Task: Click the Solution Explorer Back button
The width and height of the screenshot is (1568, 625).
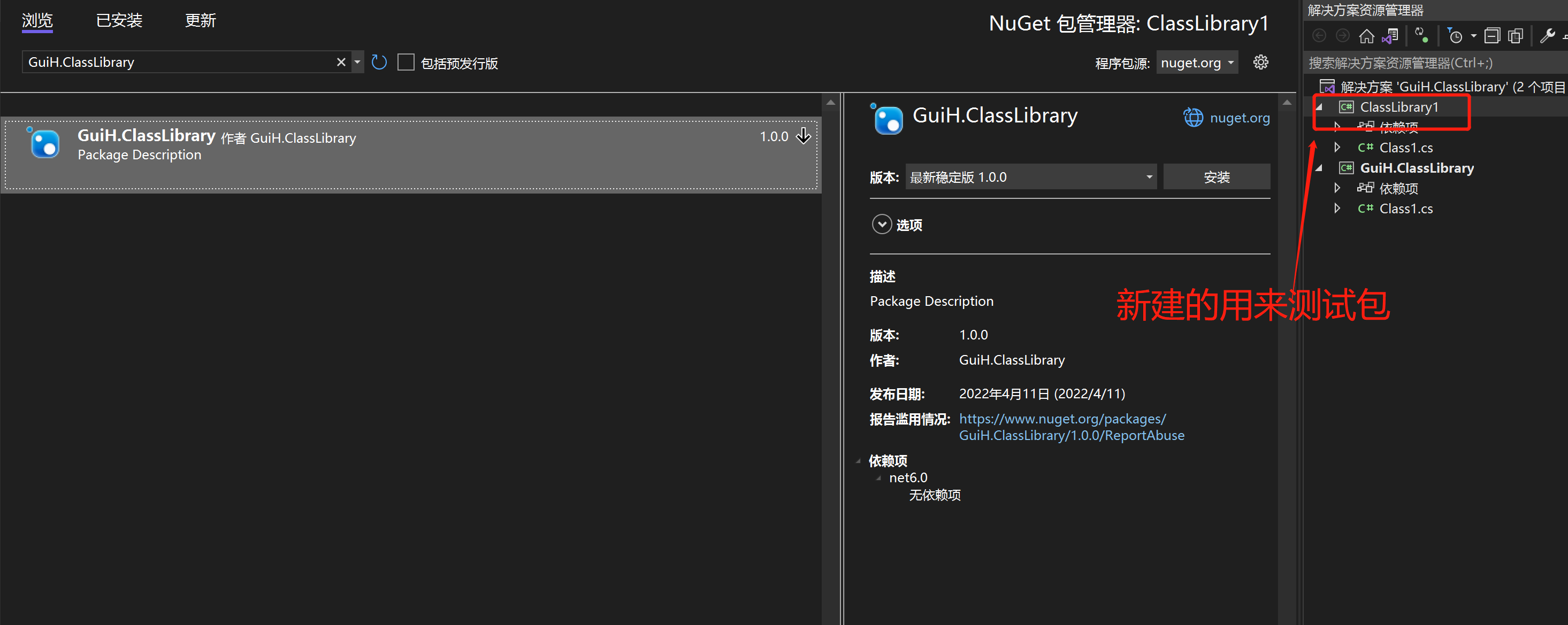Action: pos(1319,36)
